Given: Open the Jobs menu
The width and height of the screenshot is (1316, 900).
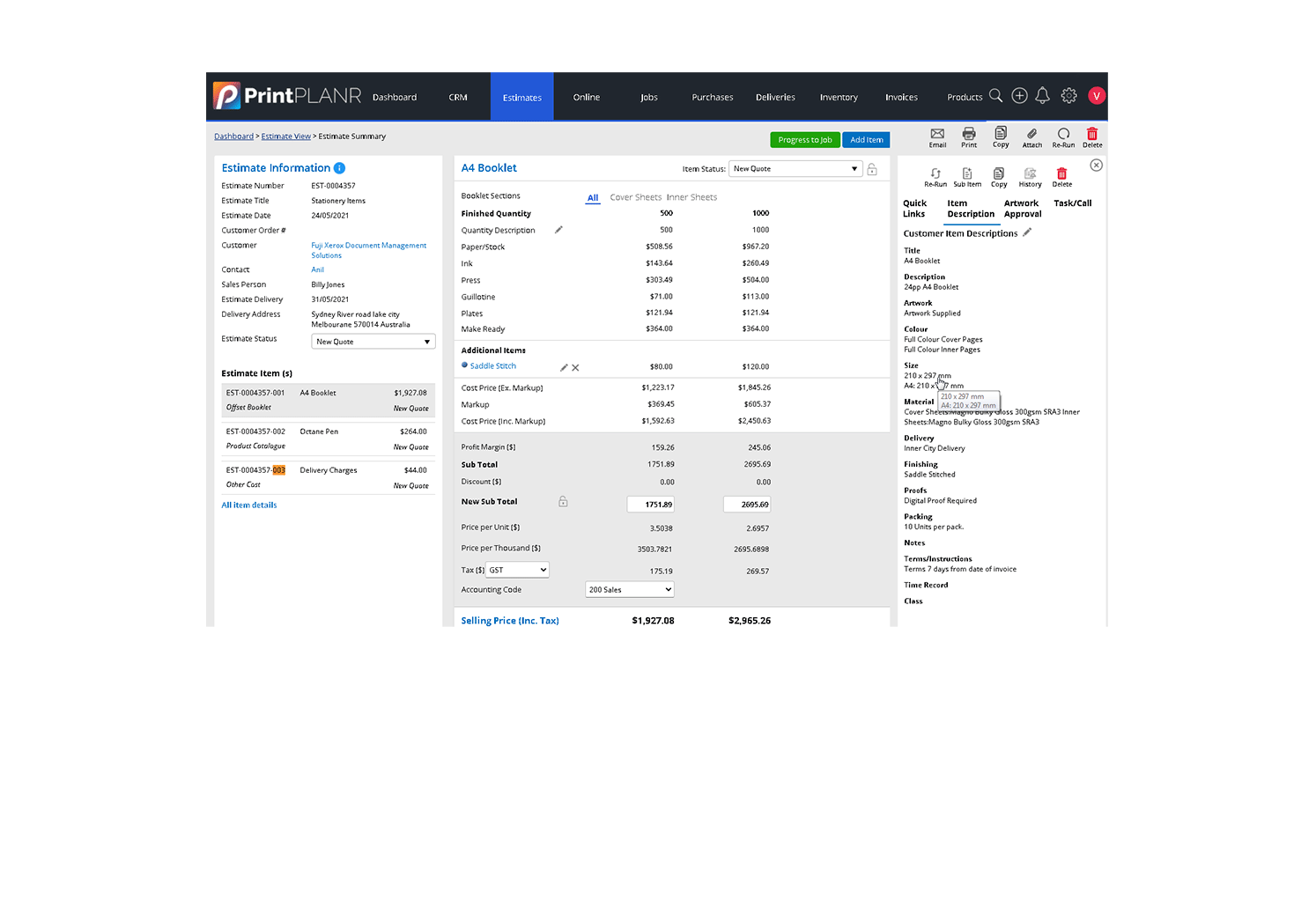Looking at the screenshot, I should point(649,98).
